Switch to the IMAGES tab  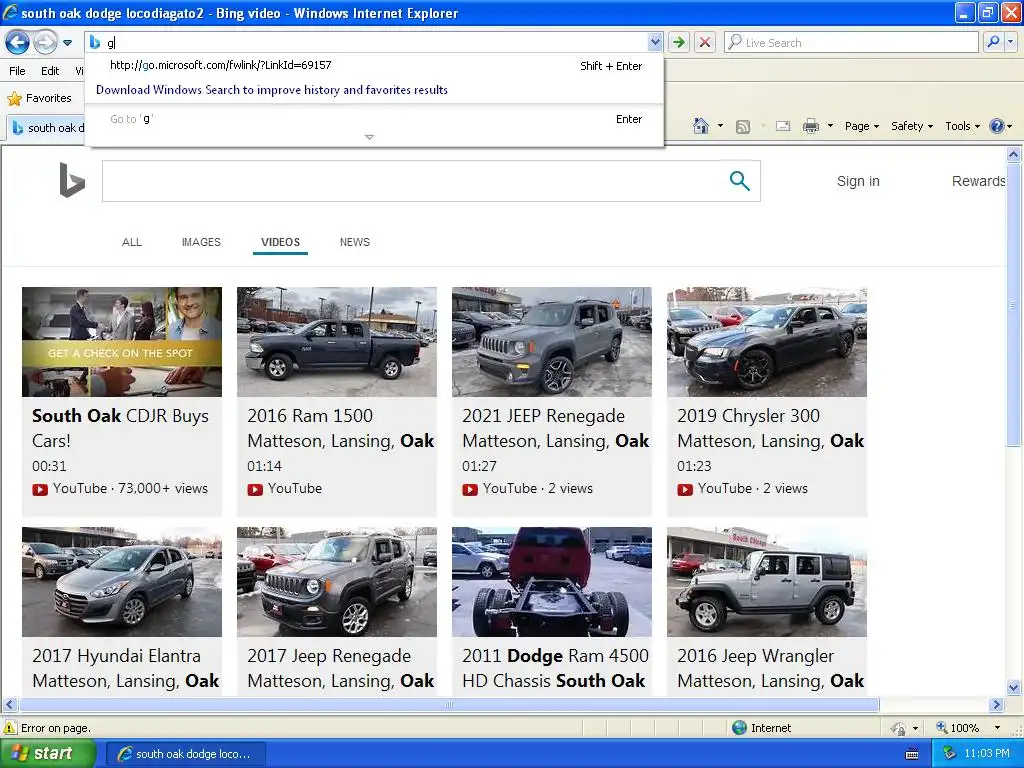201,242
